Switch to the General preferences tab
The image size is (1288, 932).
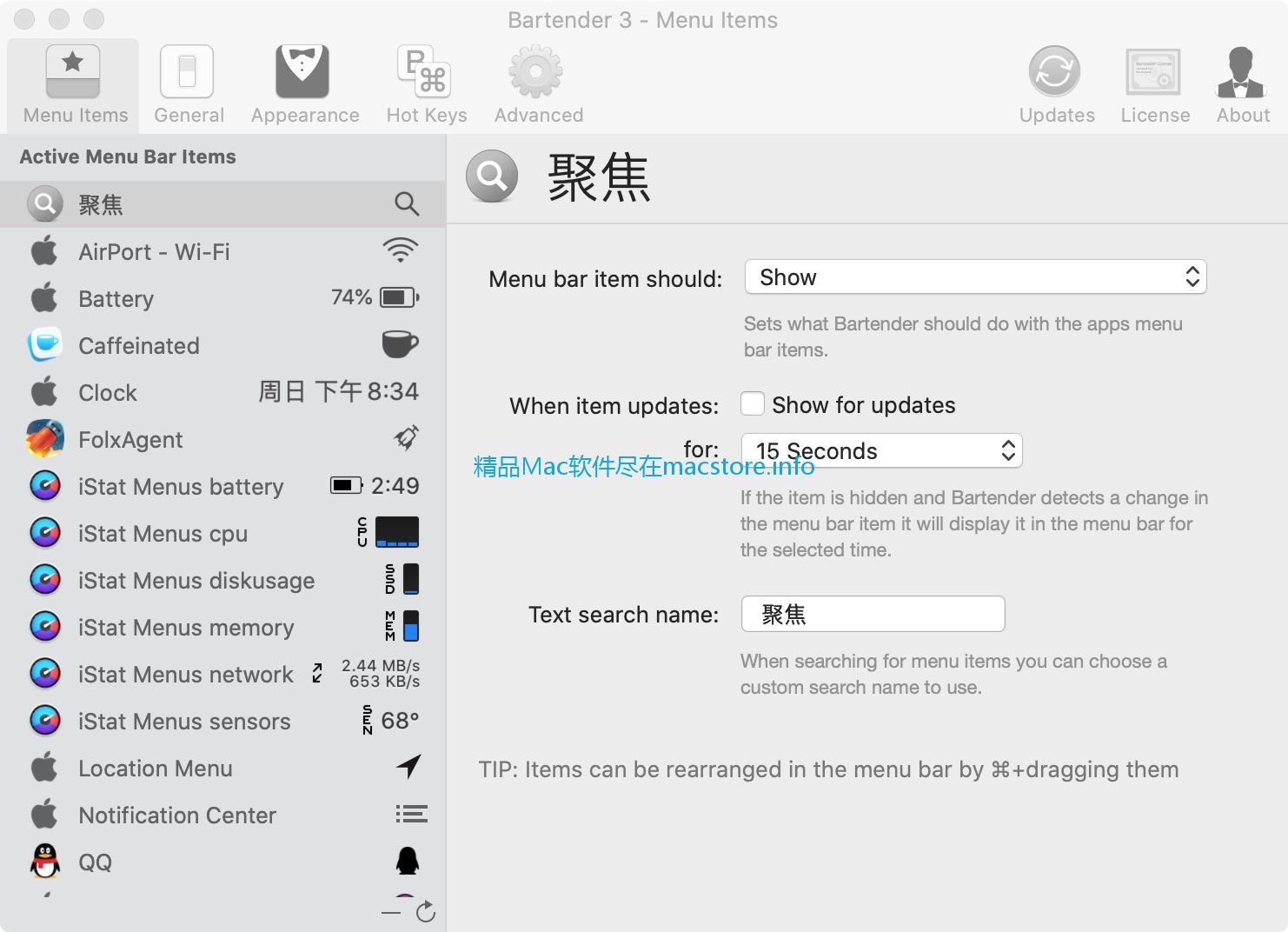[189, 85]
